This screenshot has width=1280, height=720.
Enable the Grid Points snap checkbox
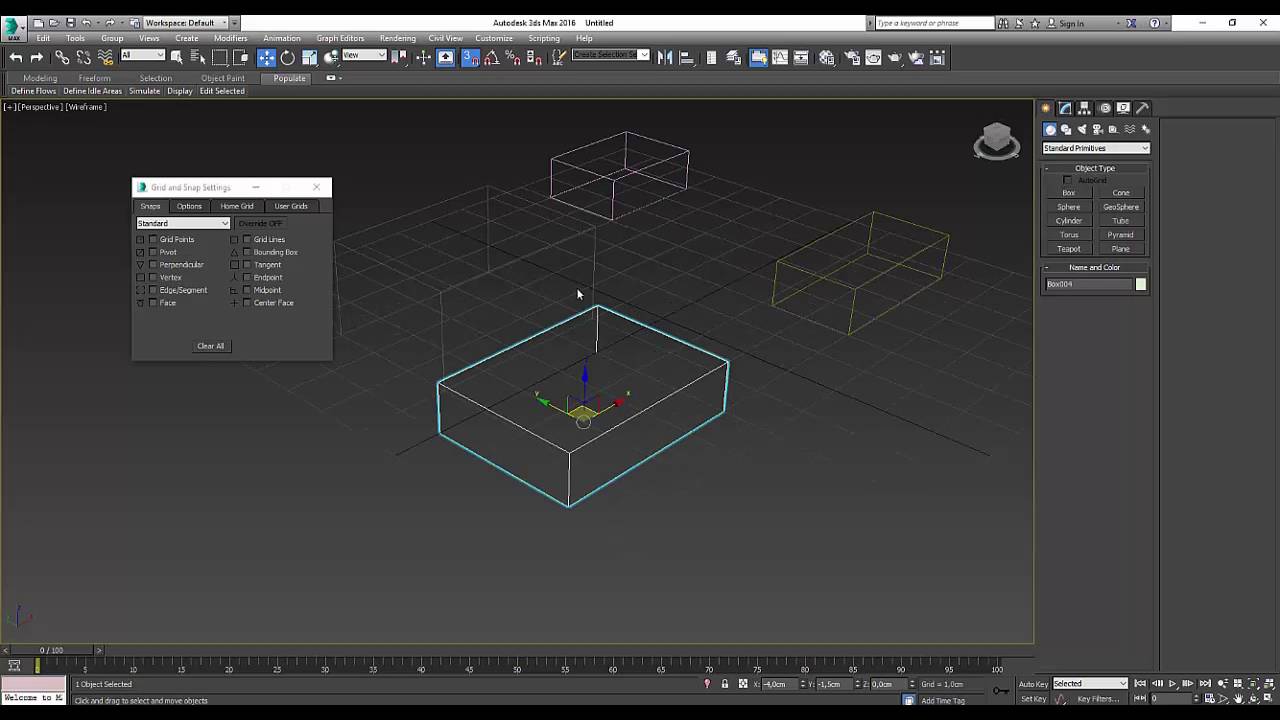click(153, 240)
